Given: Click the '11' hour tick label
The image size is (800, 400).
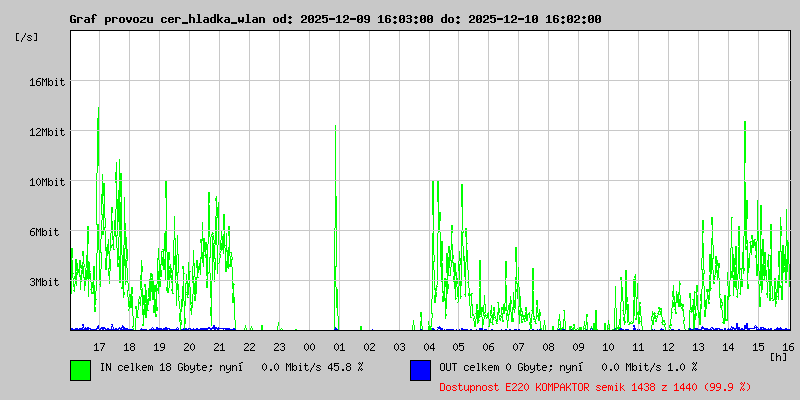Looking at the screenshot, I should pos(638,347).
